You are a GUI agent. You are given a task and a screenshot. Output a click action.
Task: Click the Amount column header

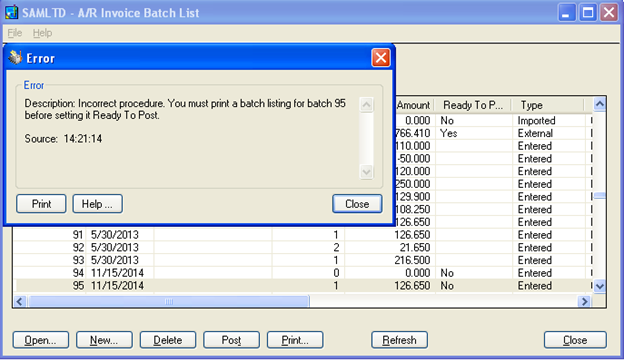pyautogui.click(x=414, y=105)
